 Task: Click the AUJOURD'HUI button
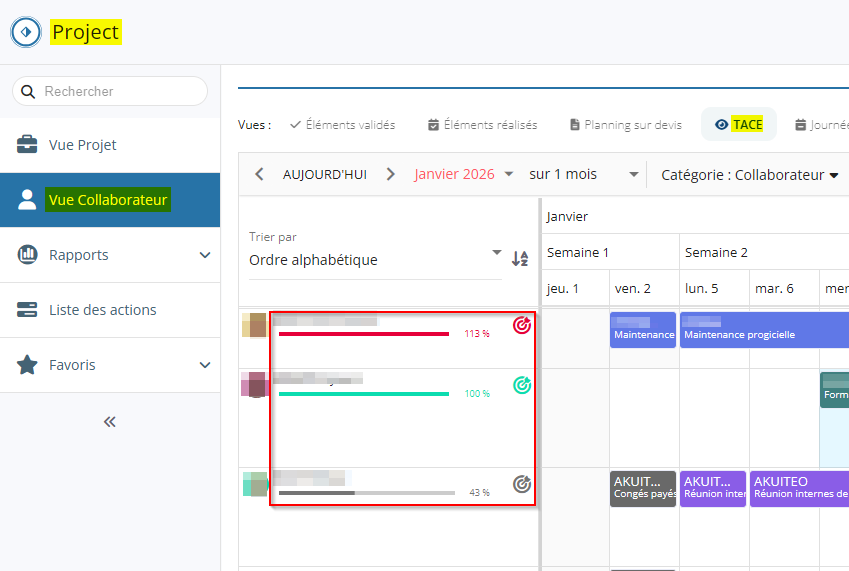[x=325, y=174]
